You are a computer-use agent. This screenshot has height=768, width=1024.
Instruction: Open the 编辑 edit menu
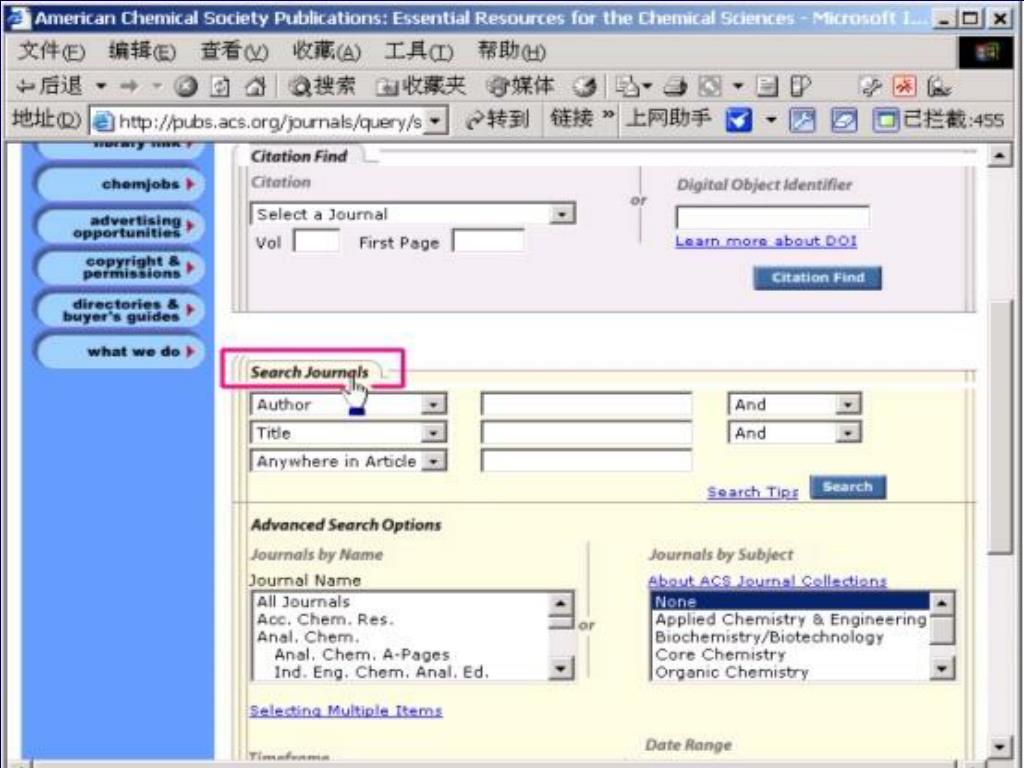coord(142,50)
